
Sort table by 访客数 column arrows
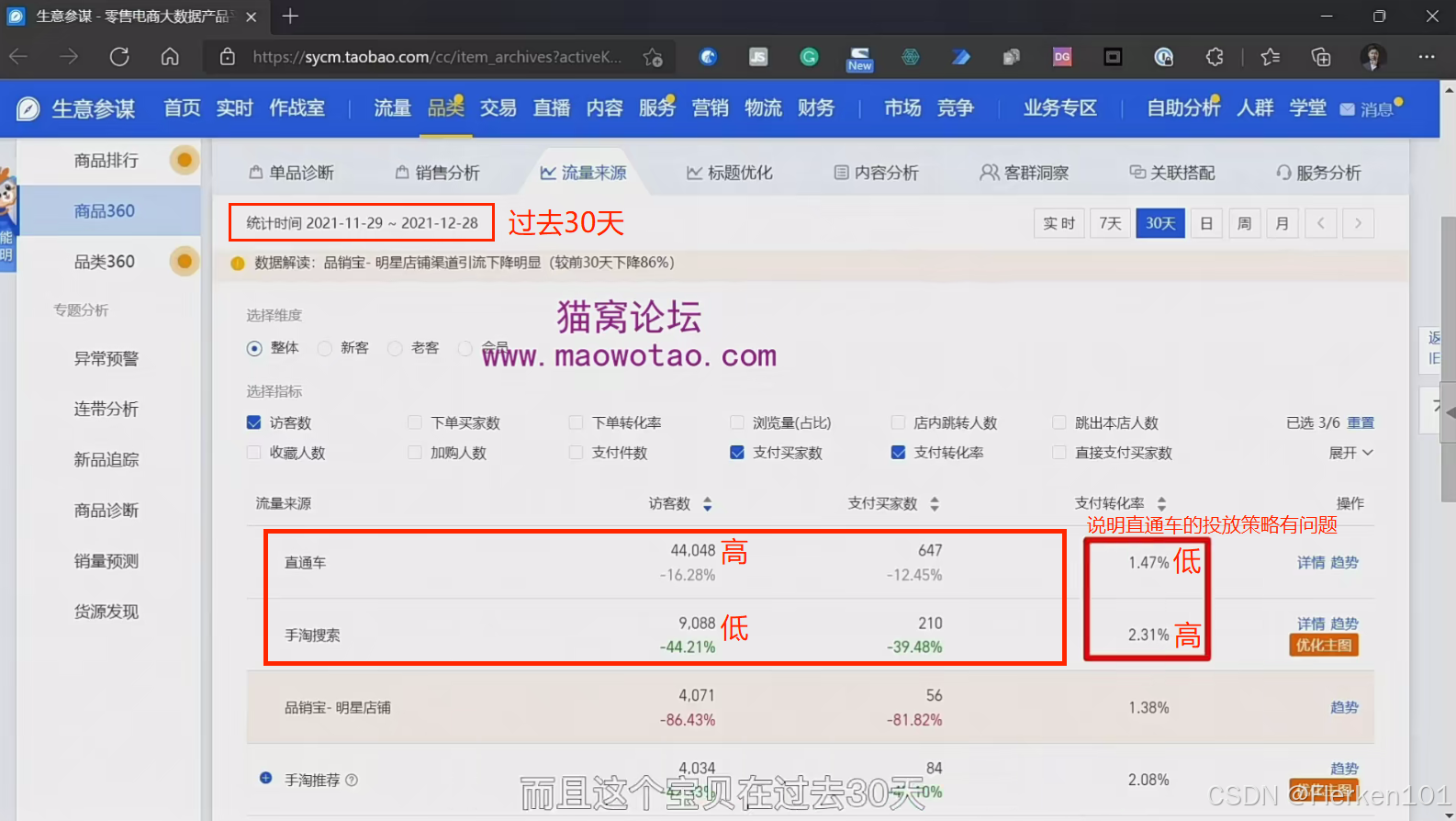click(x=708, y=503)
